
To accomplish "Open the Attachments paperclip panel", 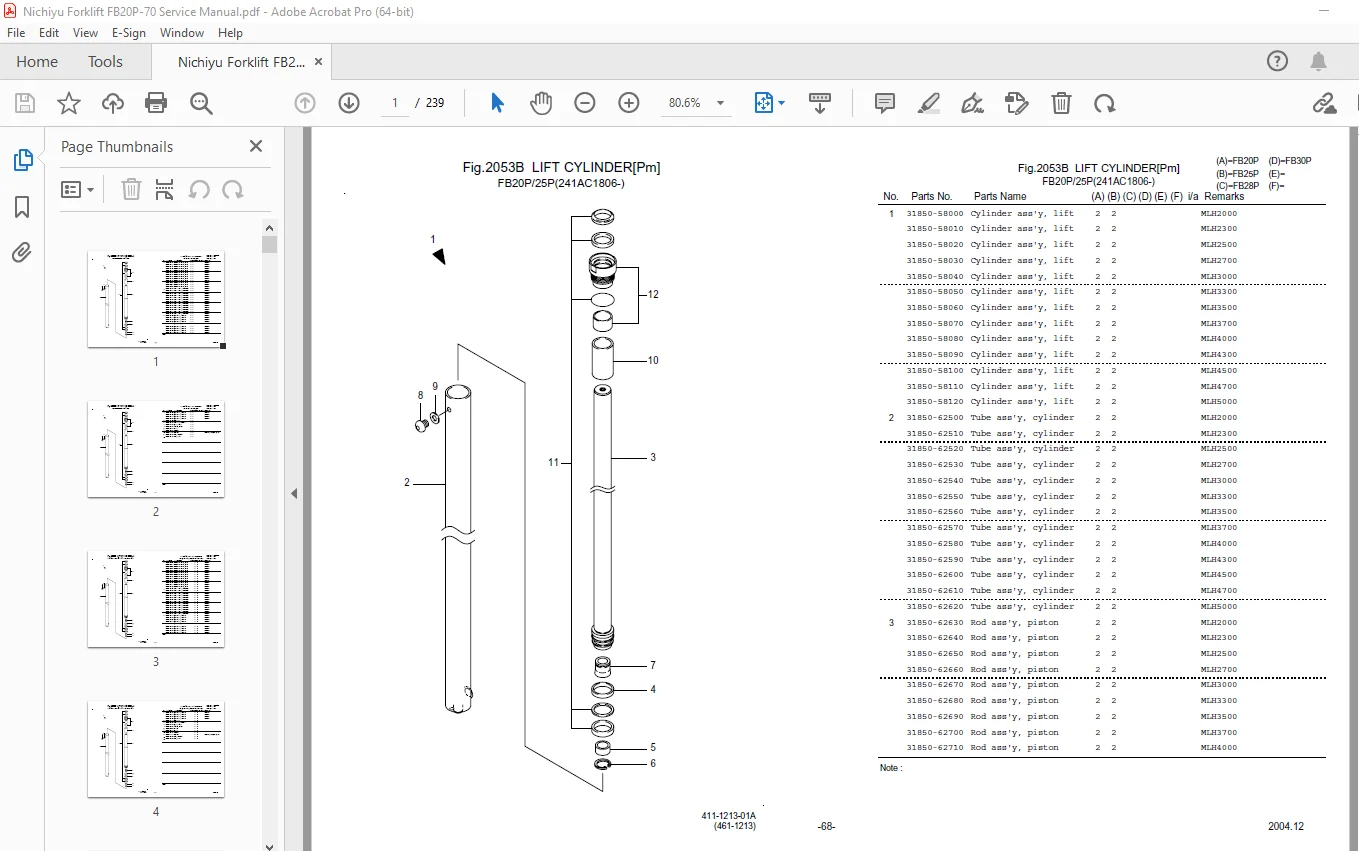I will coord(22,253).
